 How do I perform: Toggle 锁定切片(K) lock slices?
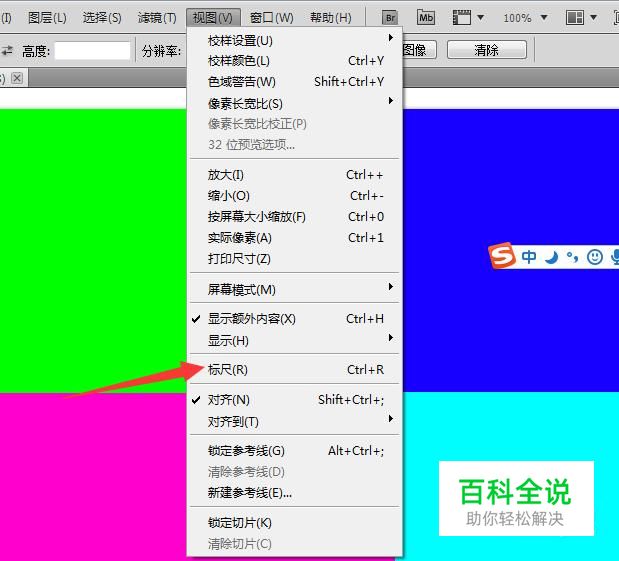[294, 523]
